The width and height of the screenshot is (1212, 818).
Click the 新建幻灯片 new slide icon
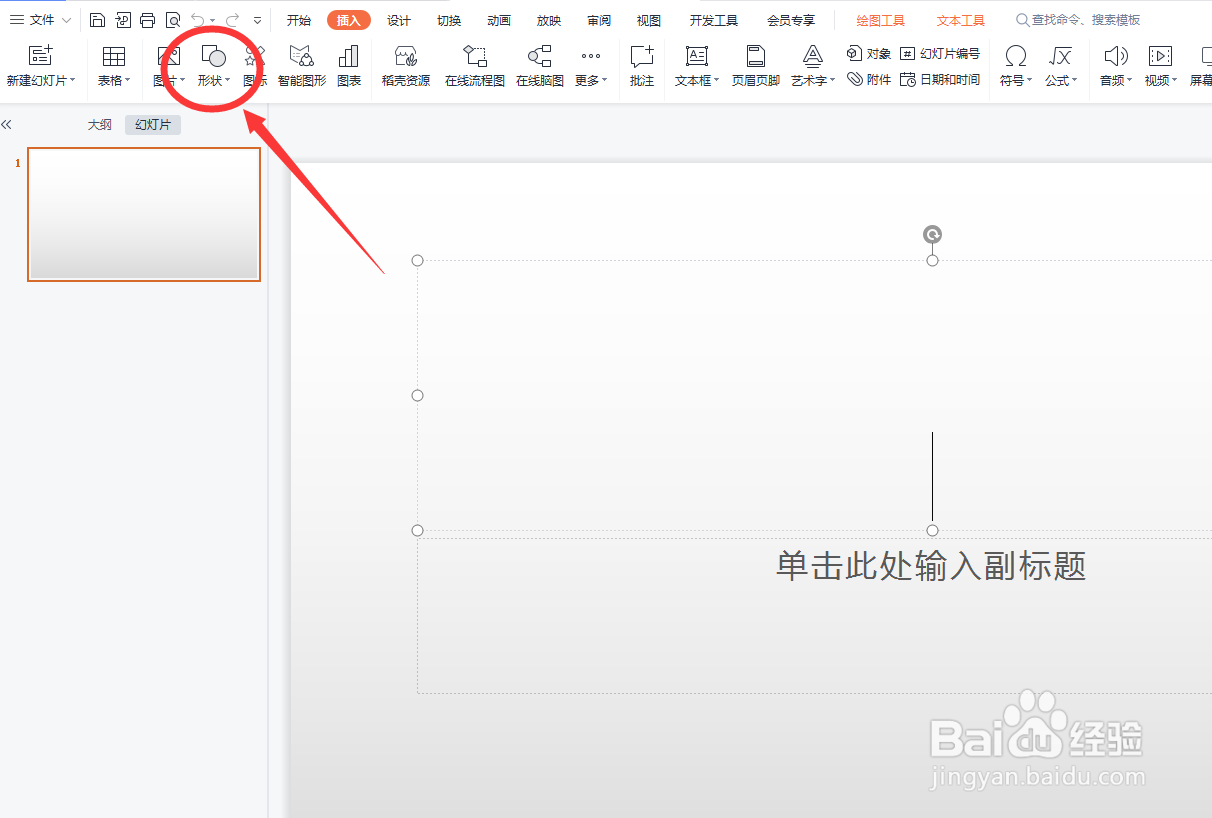pos(40,56)
